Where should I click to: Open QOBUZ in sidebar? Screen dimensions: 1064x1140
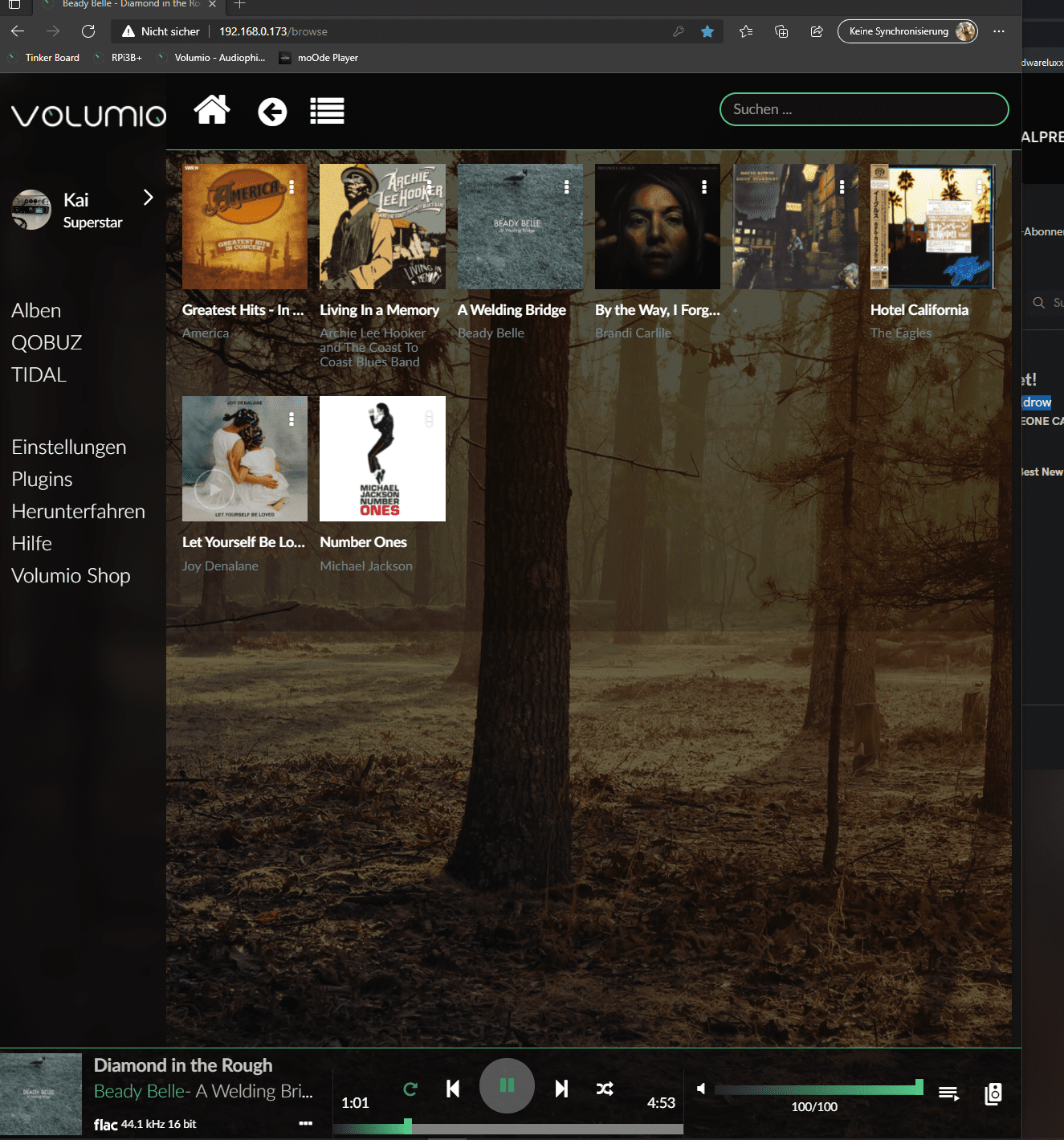tap(47, 343)
